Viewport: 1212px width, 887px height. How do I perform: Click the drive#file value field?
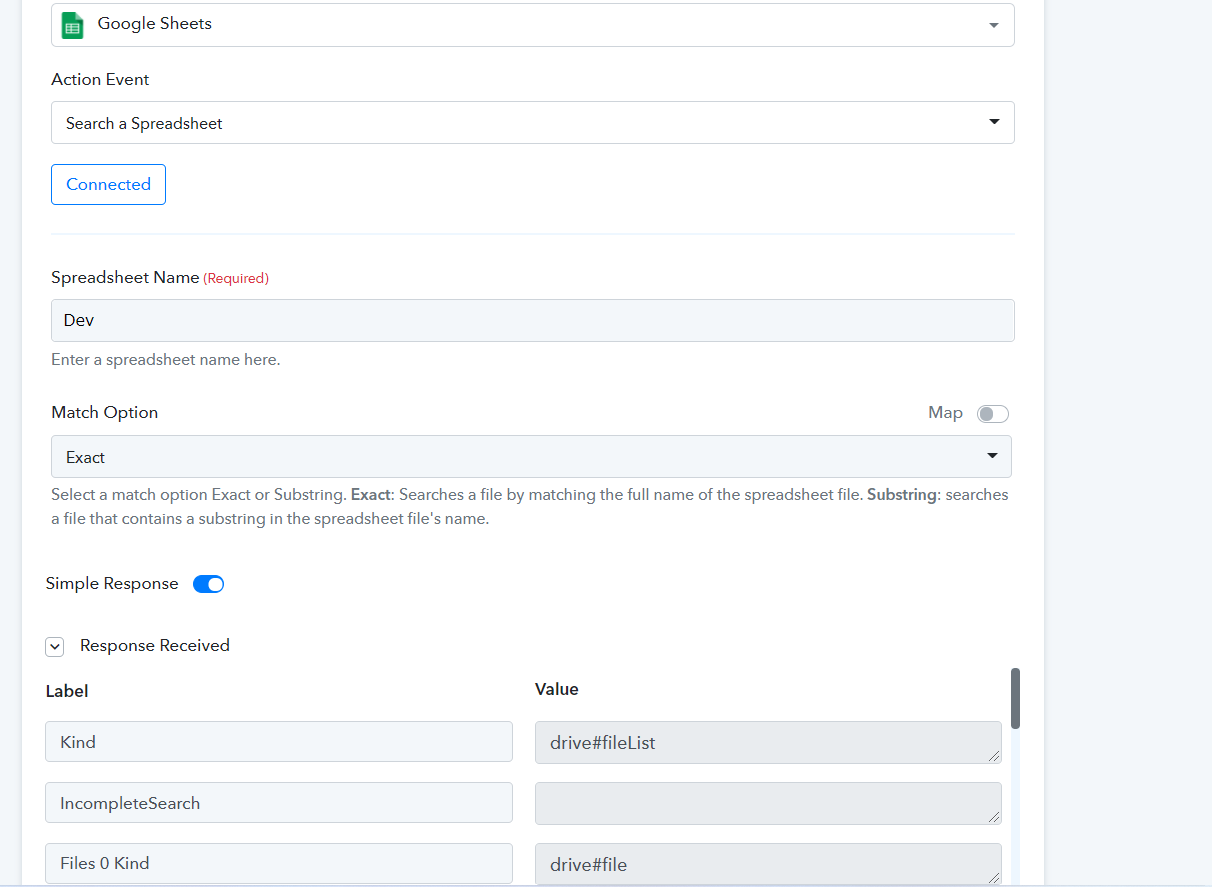(768, 864)
